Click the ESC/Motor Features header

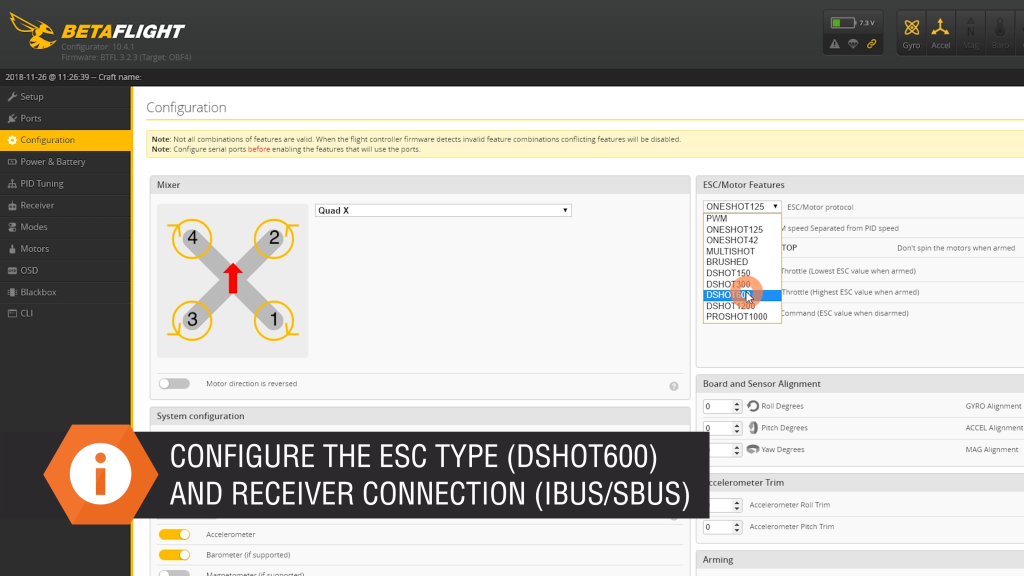[860, 185]
